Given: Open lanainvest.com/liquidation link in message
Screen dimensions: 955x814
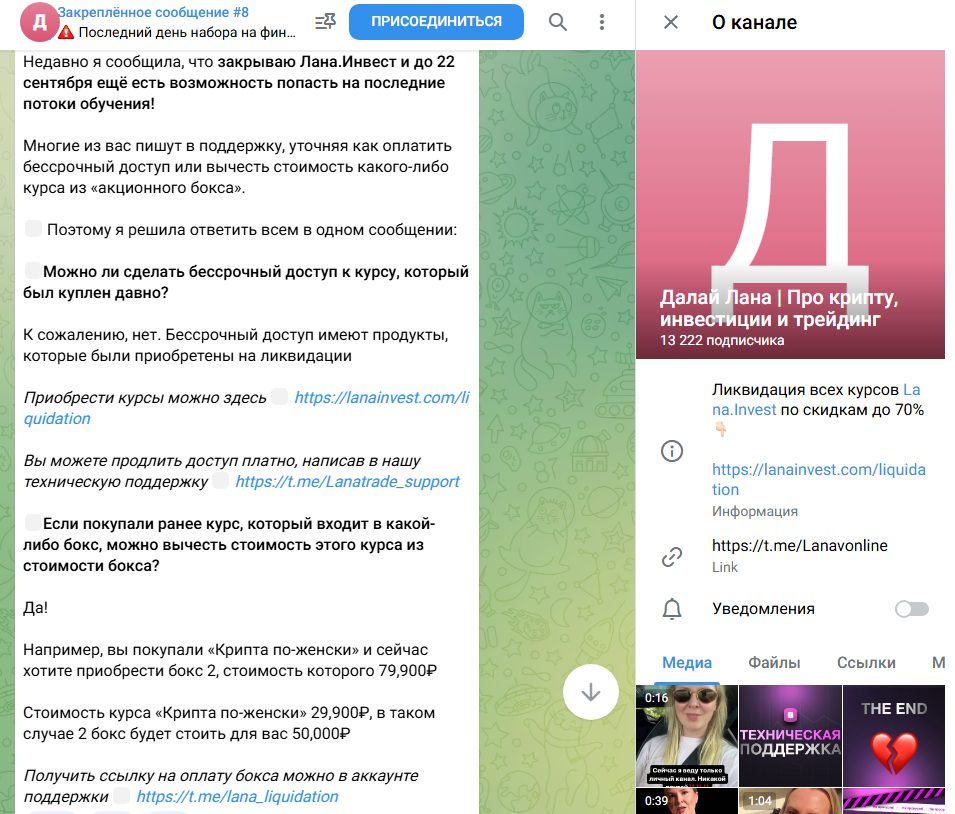Looking at the screenshot, I should (x=246, y=408).
